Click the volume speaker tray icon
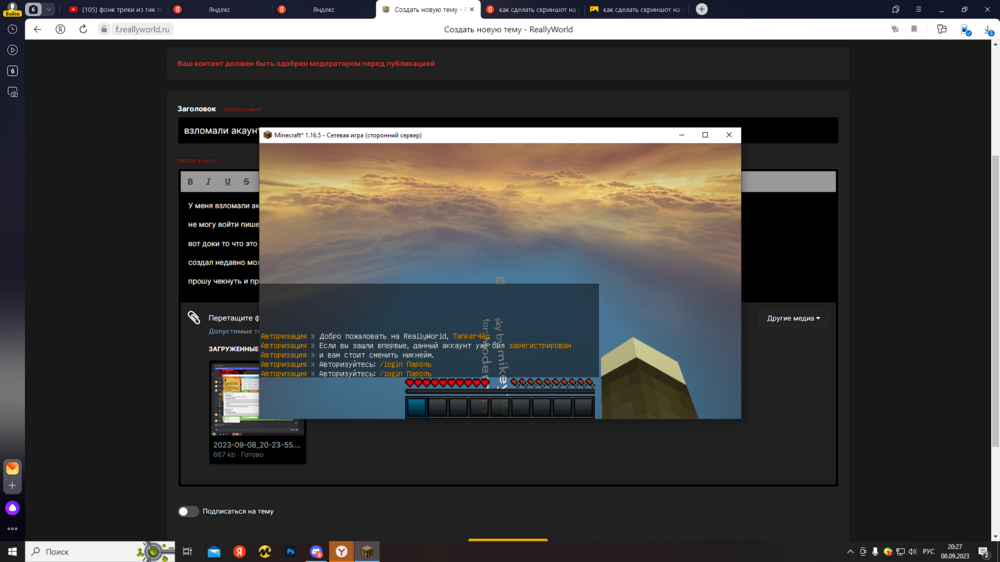The height and width of the screenshot is (562, 1000). pyautogui.click(x=912, y=552)
